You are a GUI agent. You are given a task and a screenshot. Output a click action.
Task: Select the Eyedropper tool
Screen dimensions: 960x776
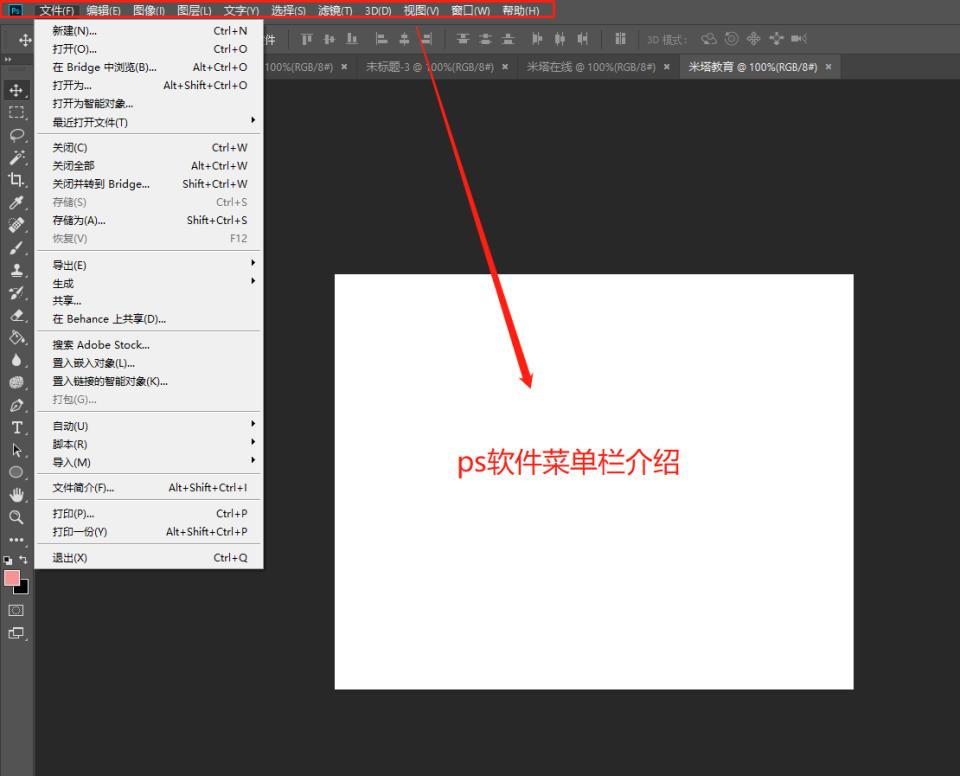point(17,202)
